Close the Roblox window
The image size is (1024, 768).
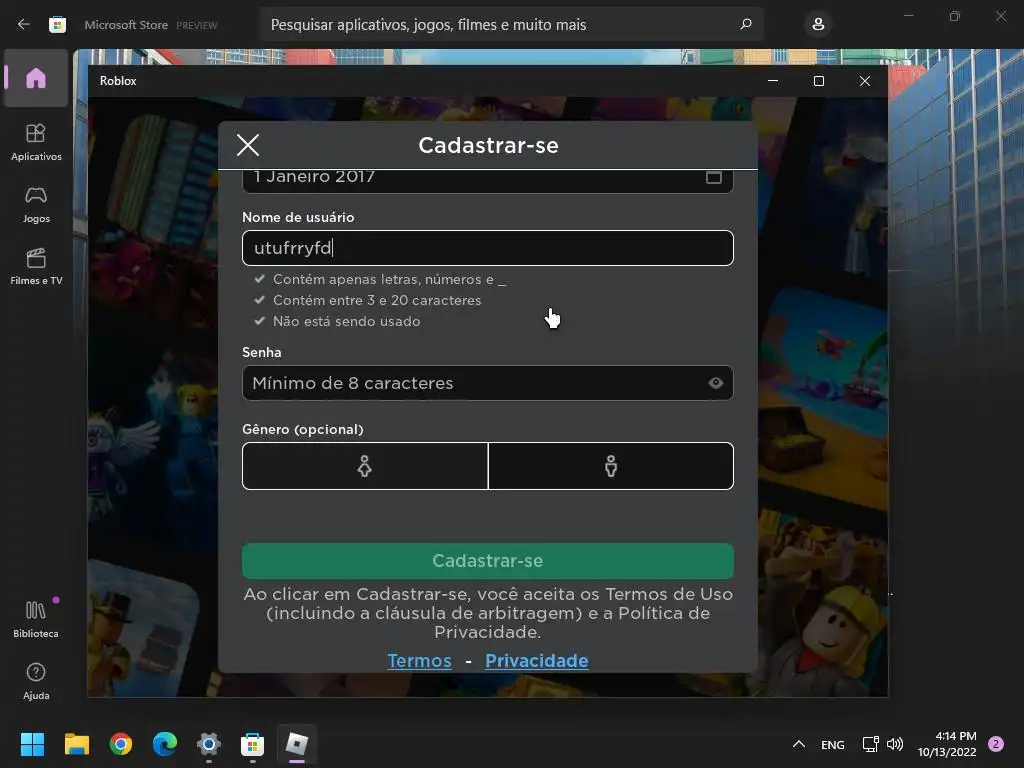(865, 81)
